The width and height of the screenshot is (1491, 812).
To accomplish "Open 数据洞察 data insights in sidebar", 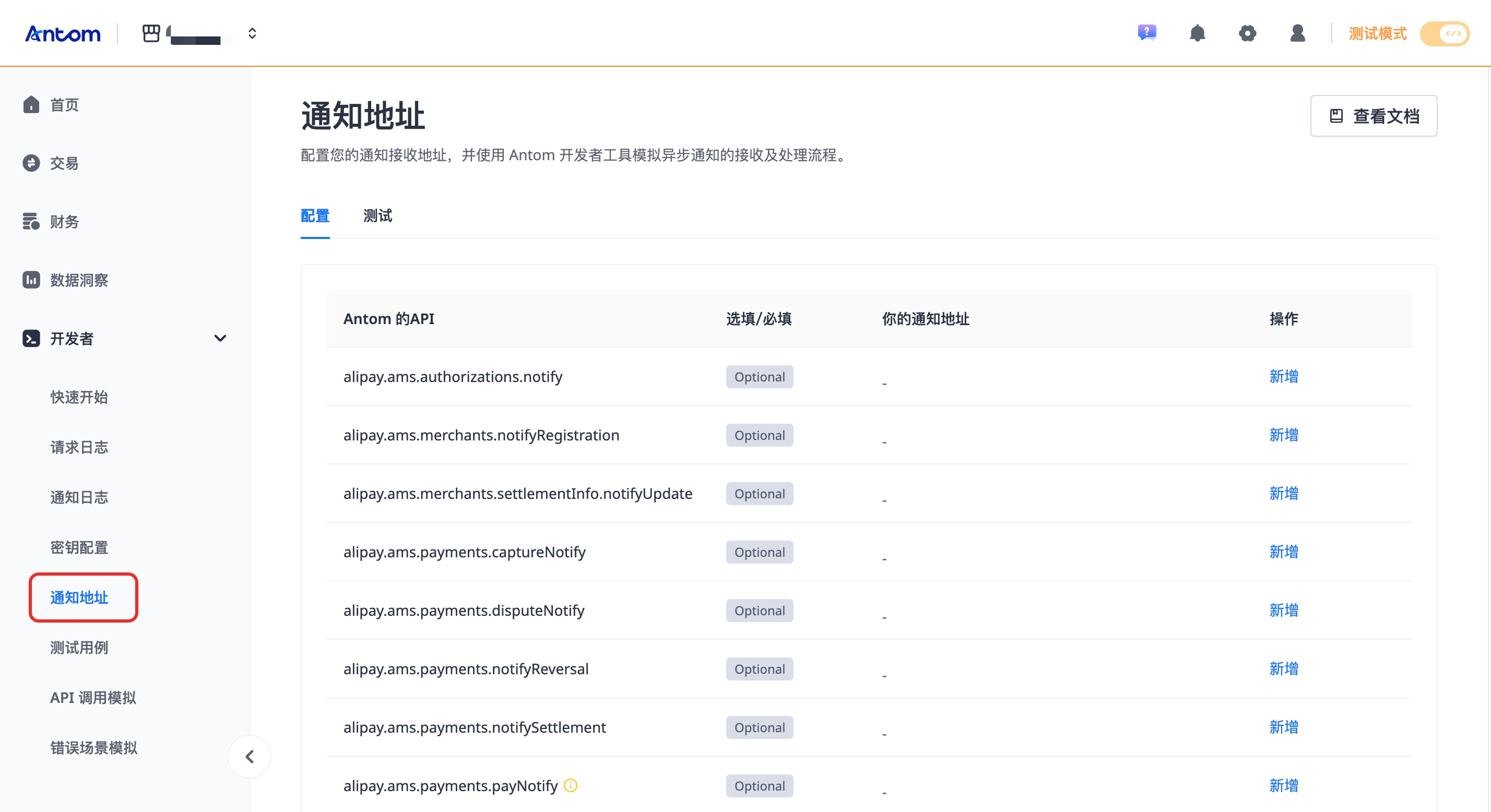I will [79, 280].
